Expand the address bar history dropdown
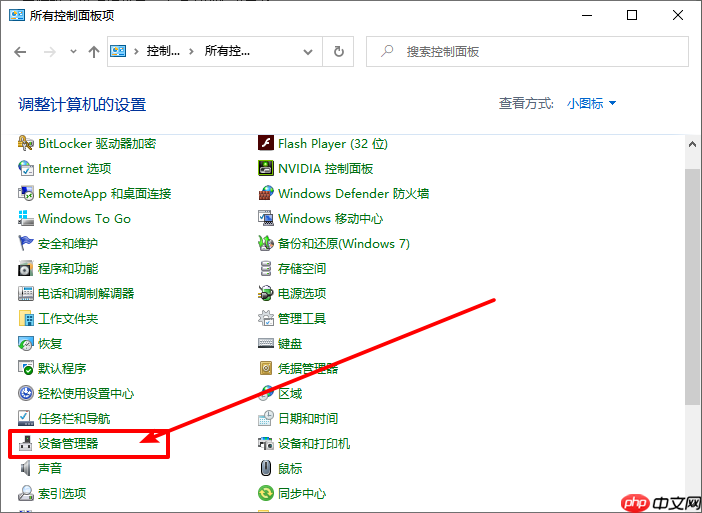This screenshot has width=702, height=513. (308, 52)
